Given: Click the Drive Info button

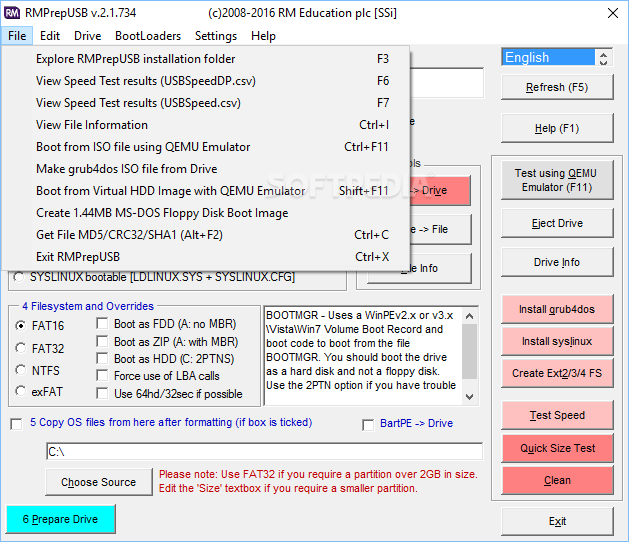Looking at the screenshot, I should pos(557,262).
